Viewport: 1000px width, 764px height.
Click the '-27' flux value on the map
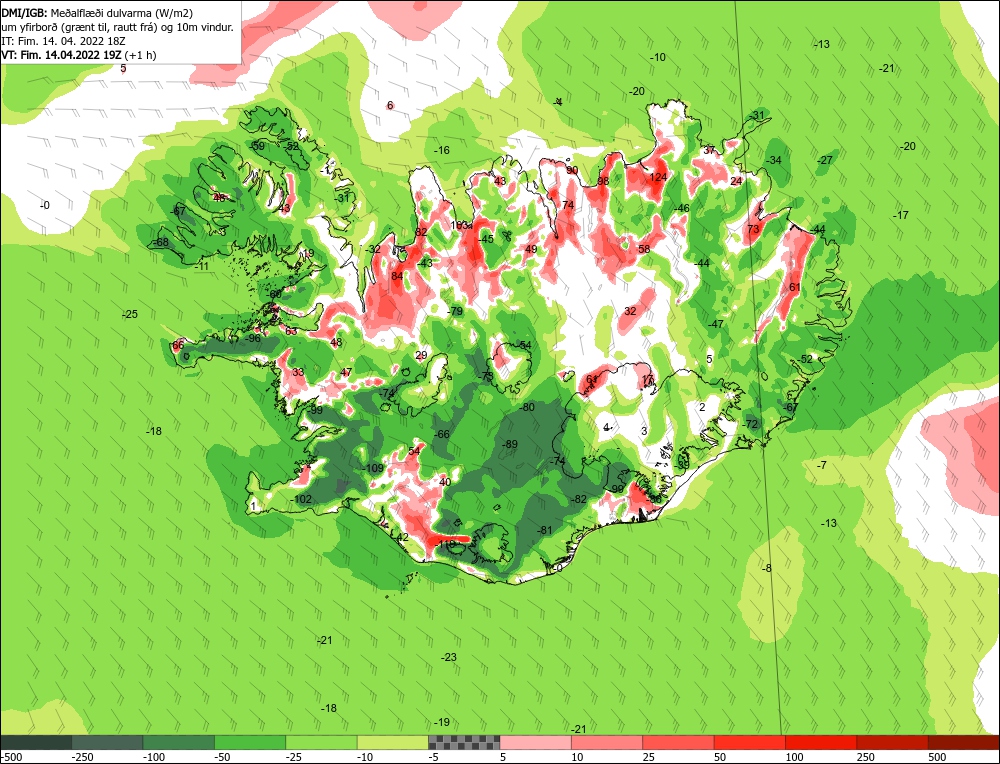pos(825,160)
